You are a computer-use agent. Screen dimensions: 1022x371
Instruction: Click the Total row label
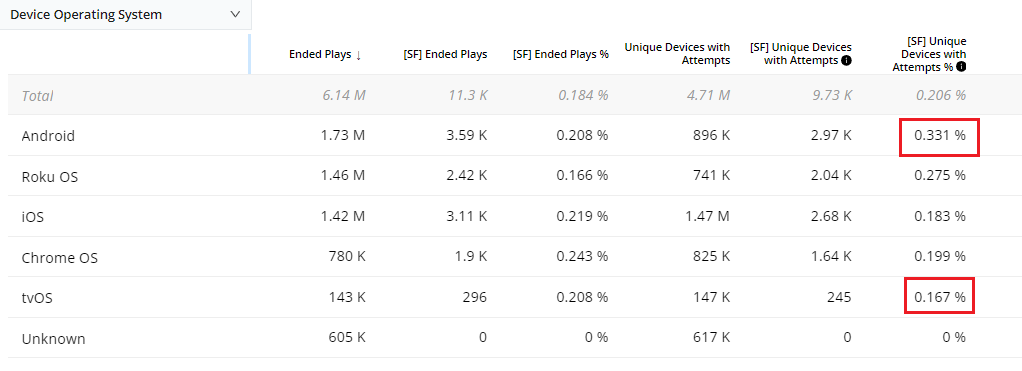coord(37,96)
